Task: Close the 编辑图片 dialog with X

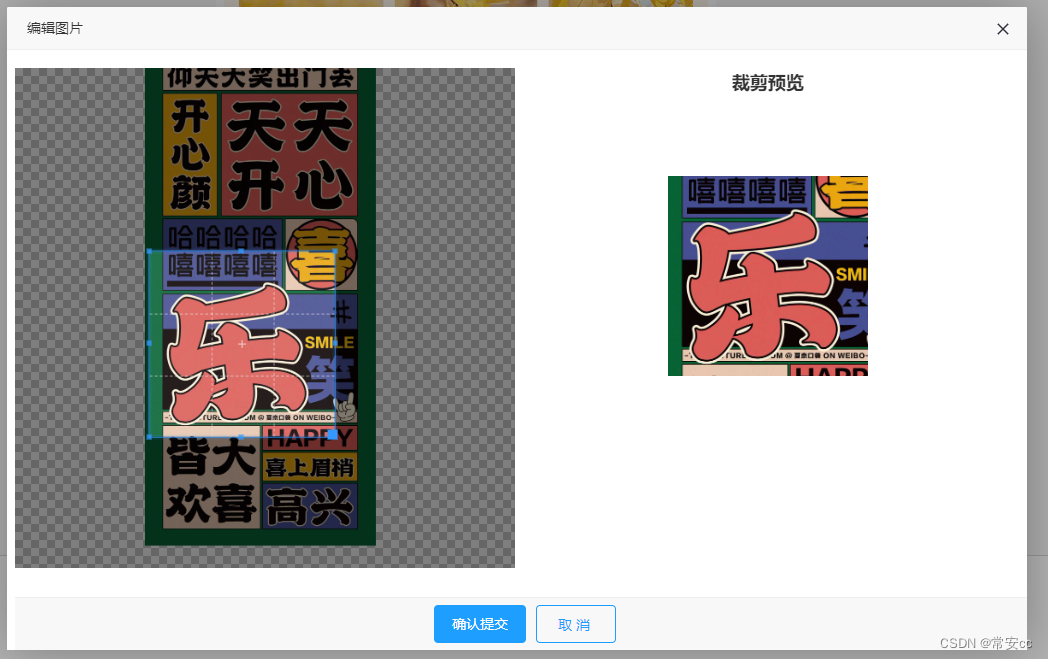Action: (1003, 29)
